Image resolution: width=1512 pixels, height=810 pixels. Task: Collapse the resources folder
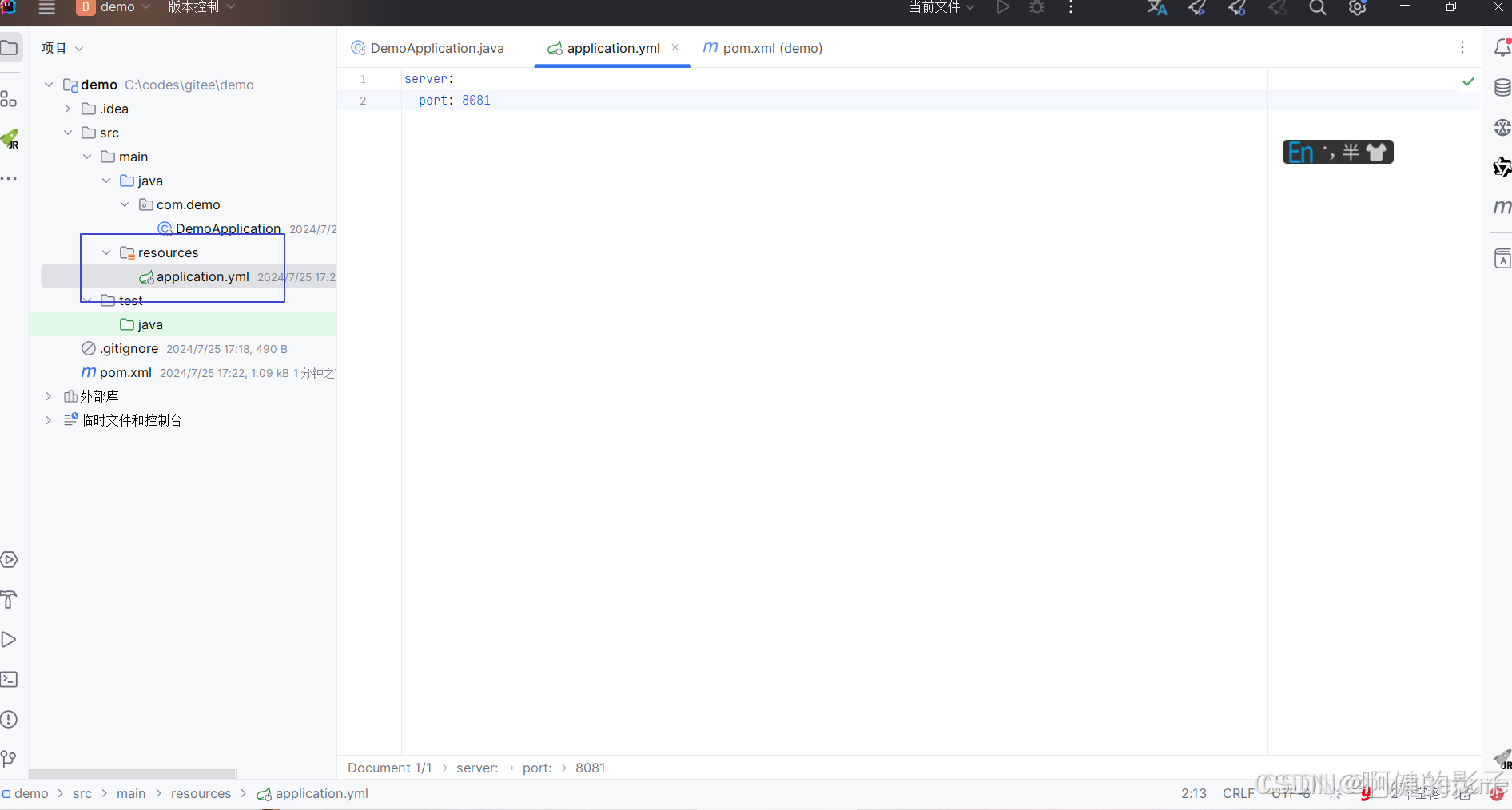(106, 252)
